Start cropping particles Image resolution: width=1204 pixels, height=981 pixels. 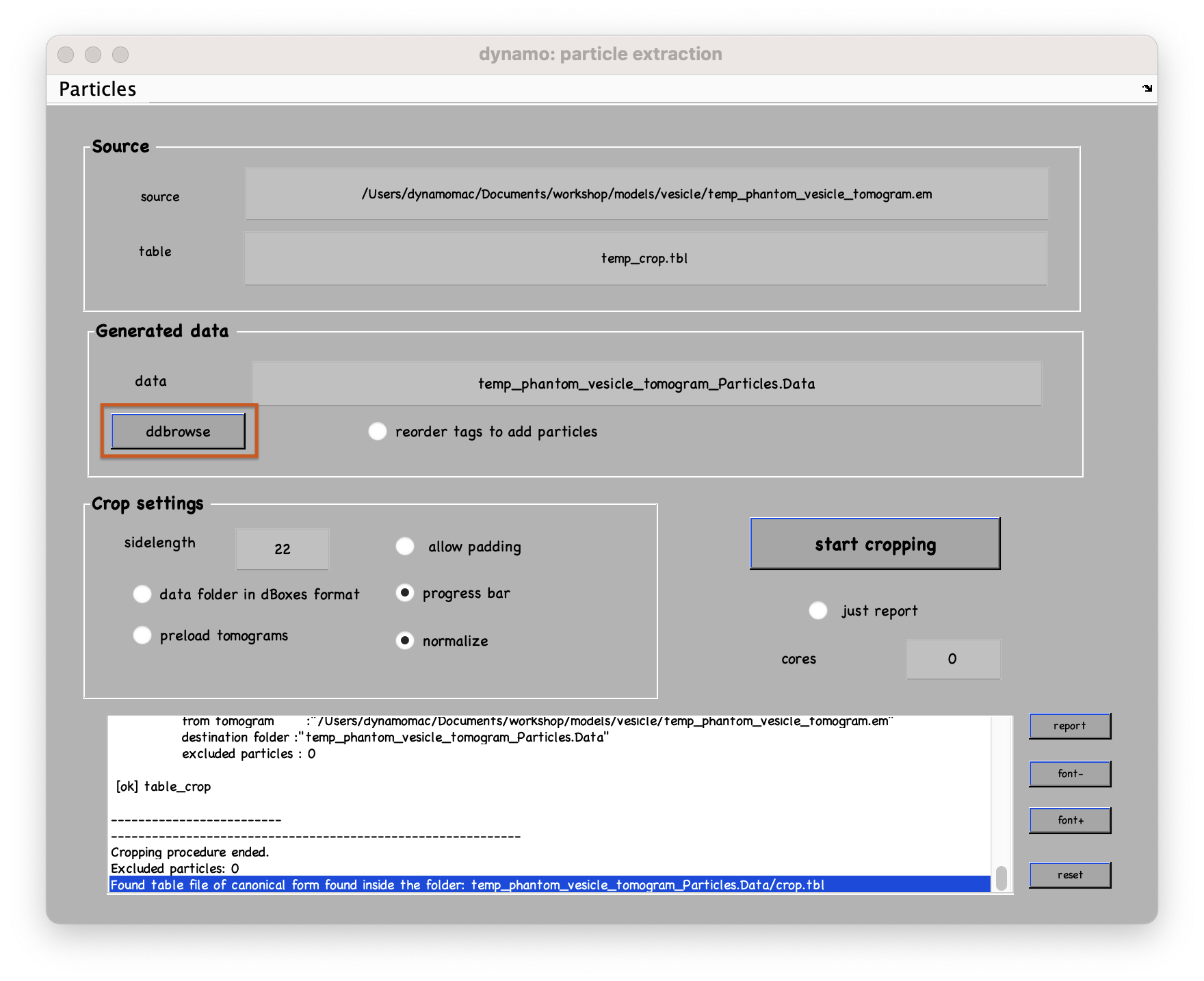point(875,544)
